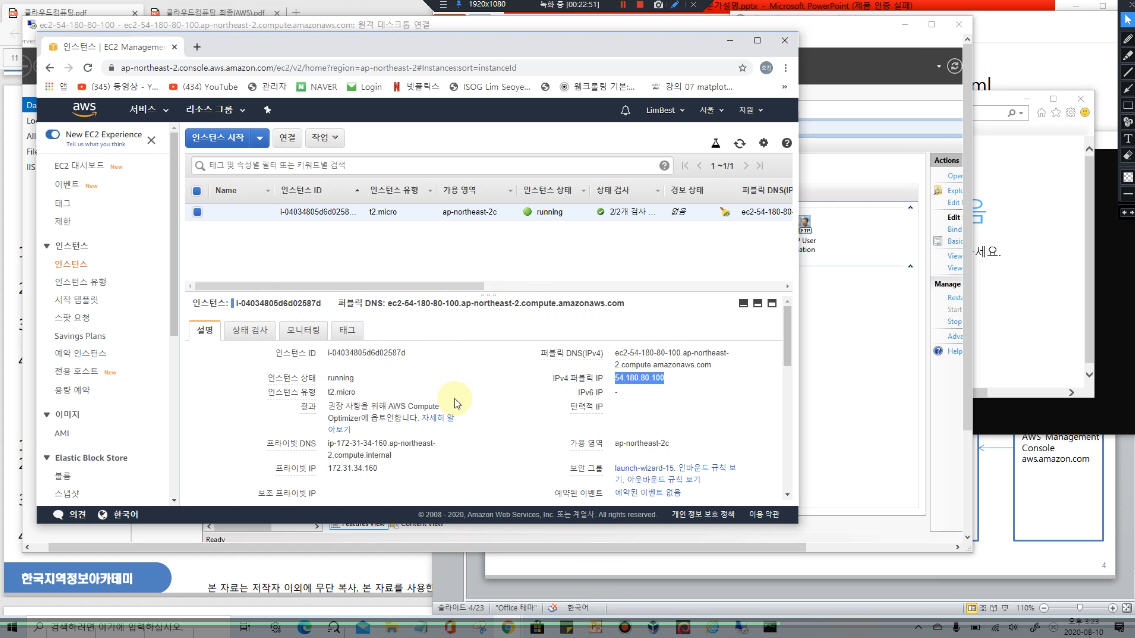This screenshot has width=1135, height=638.
Task: Open the 개인 정보 보호 정책 footer link
Action: pos(703,514)
